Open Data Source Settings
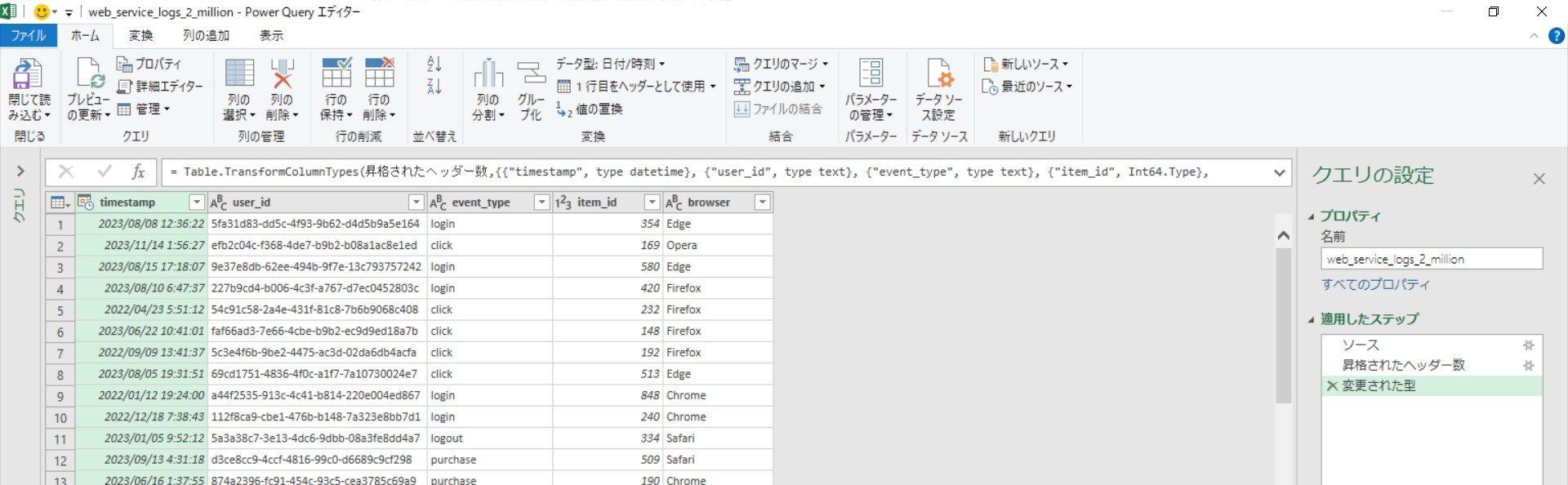 (x=938, y=90)
